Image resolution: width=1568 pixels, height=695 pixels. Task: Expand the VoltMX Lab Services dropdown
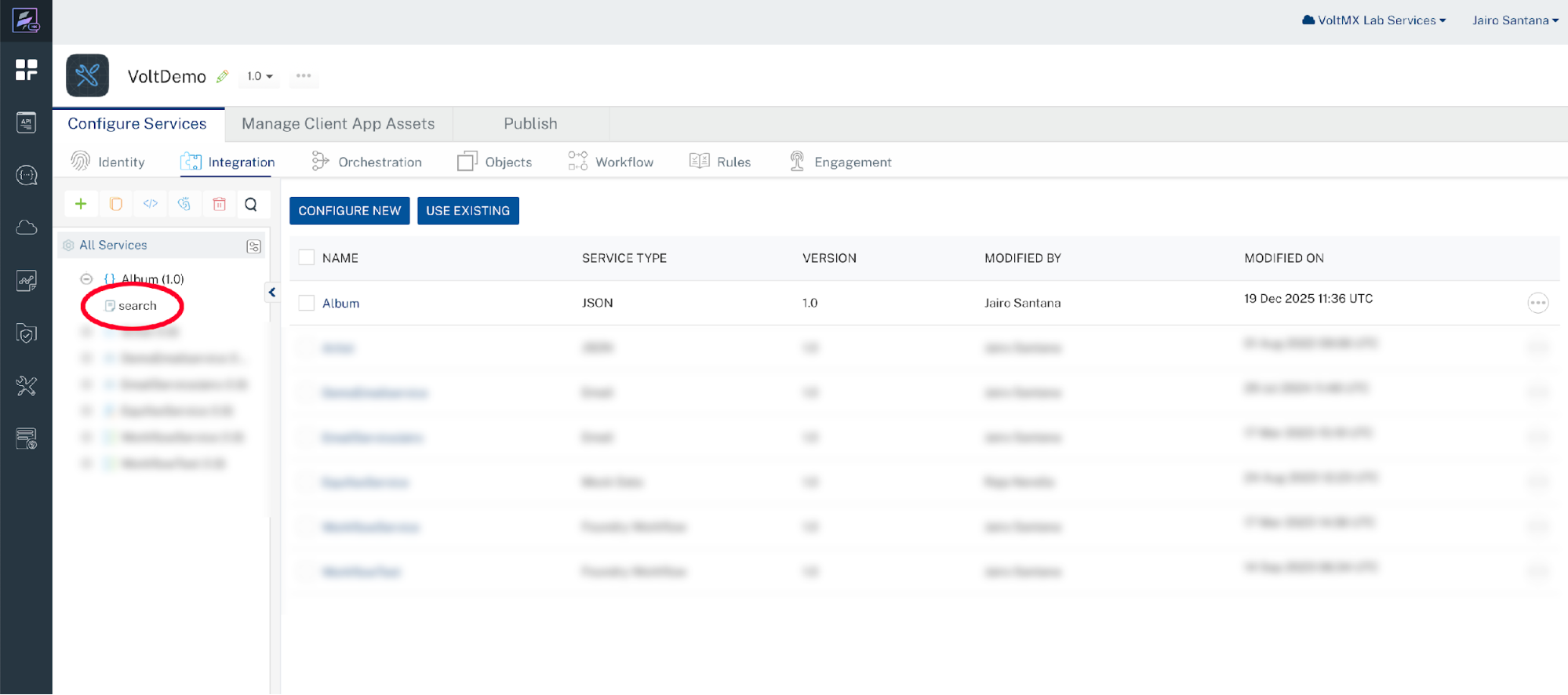[x=1374, y=20]
